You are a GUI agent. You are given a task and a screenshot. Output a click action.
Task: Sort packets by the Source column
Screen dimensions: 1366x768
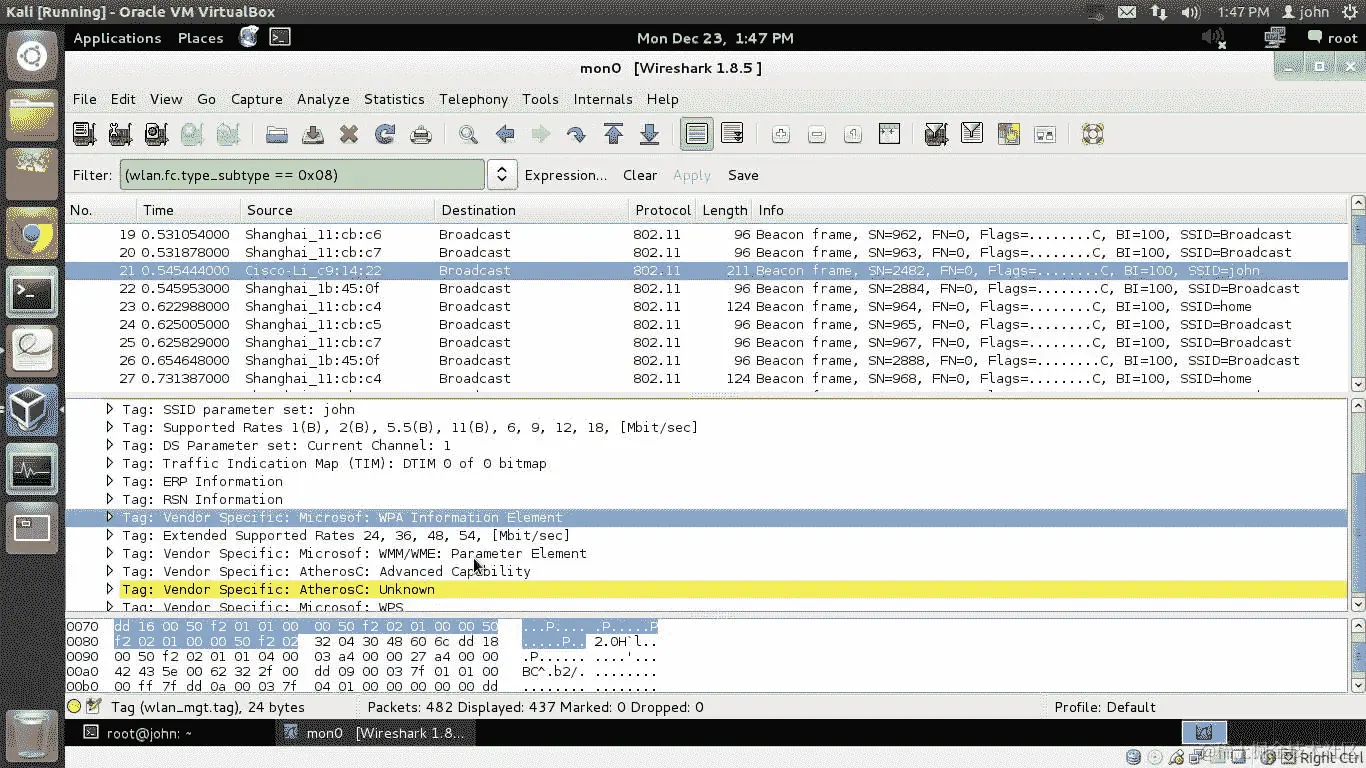pos(338,210)
